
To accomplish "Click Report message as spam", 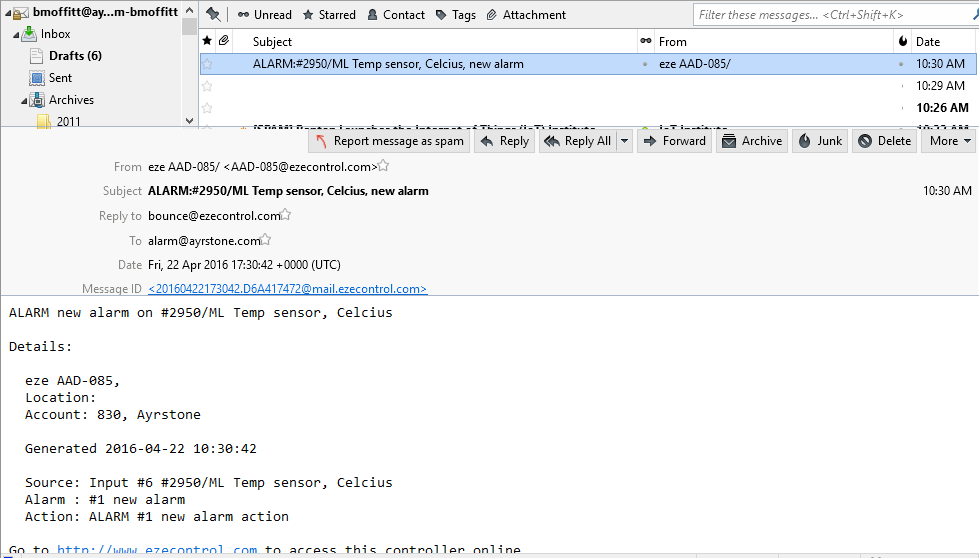I will [x=389, y=141].
